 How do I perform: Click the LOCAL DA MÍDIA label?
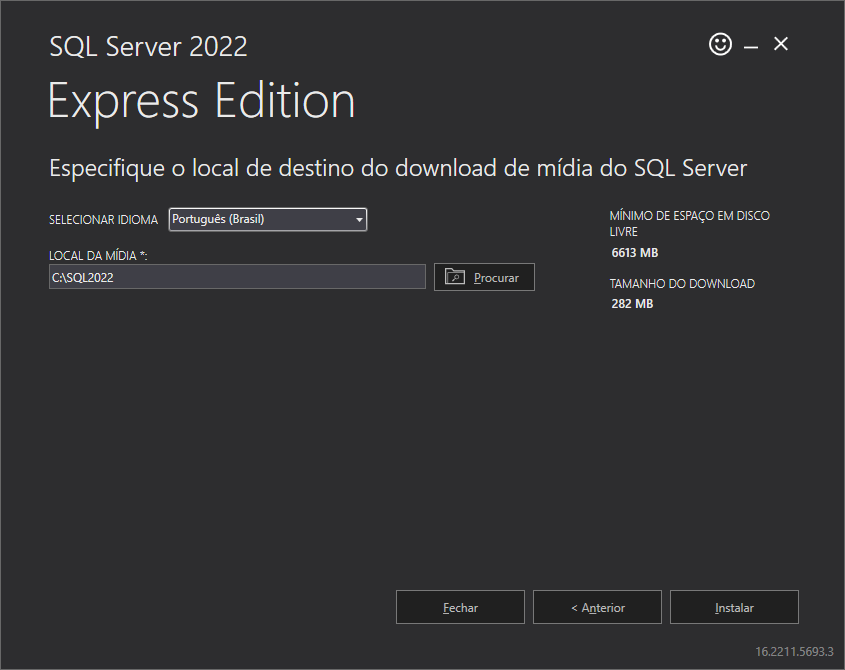coord(98,256)
